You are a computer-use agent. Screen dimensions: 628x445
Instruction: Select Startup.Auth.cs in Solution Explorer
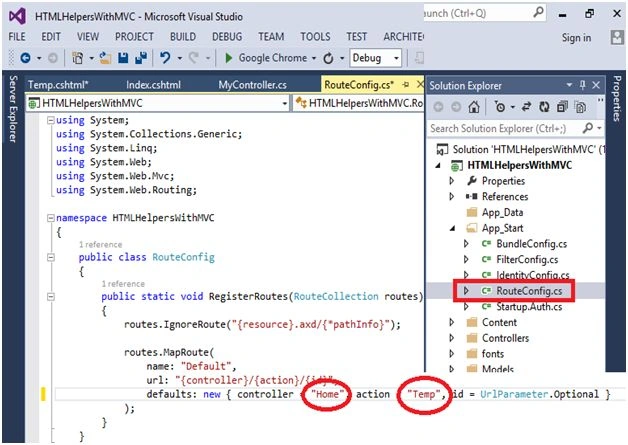pyautogui.click(x=529, y=307)
